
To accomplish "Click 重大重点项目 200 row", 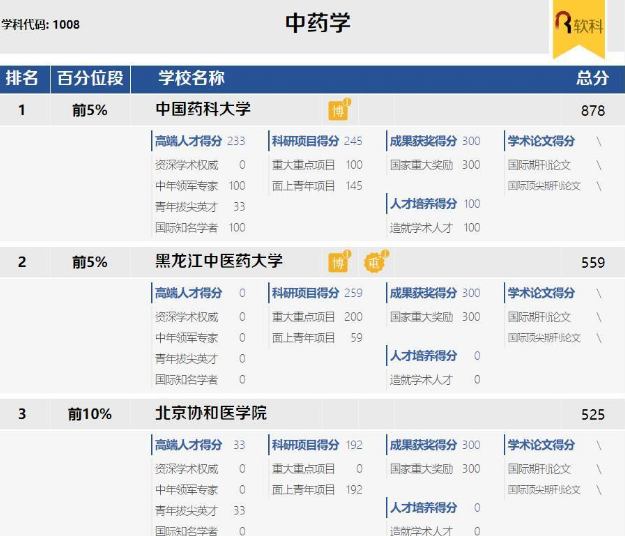I will pyautogui.click(x=317, y=317).
